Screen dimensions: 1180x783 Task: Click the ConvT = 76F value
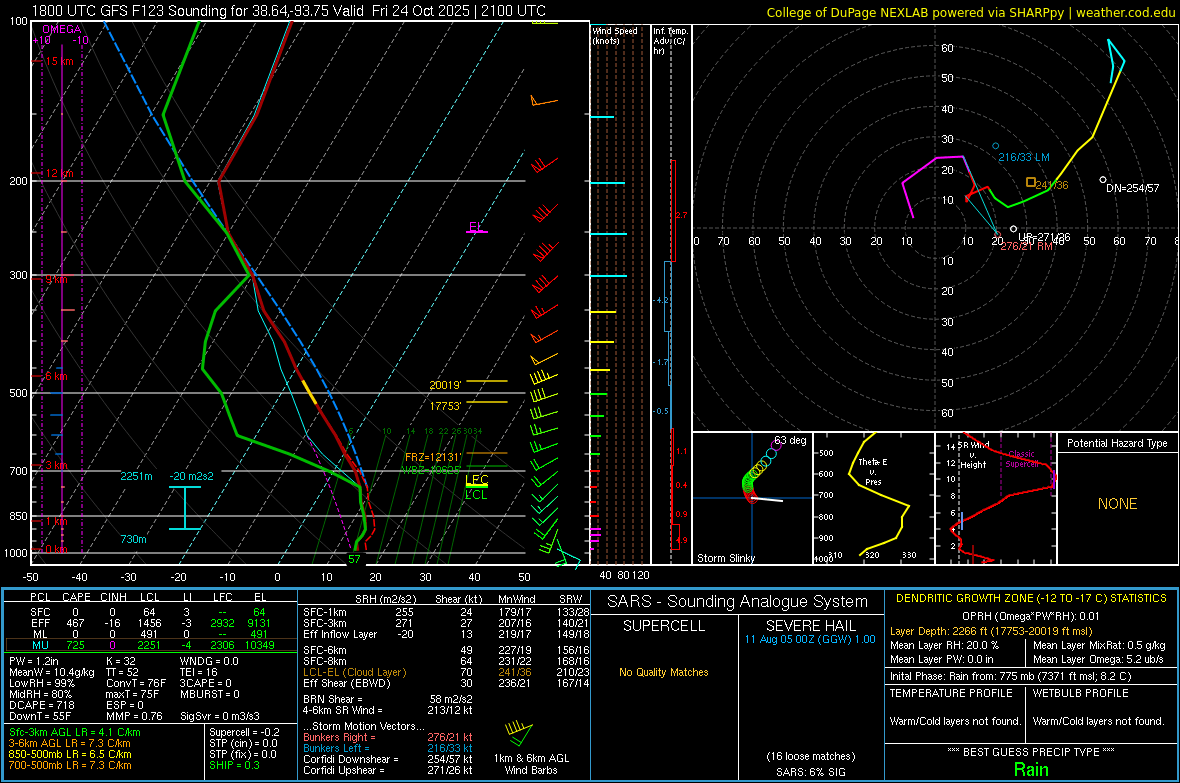pyautogui.click(x=136, y=684)
